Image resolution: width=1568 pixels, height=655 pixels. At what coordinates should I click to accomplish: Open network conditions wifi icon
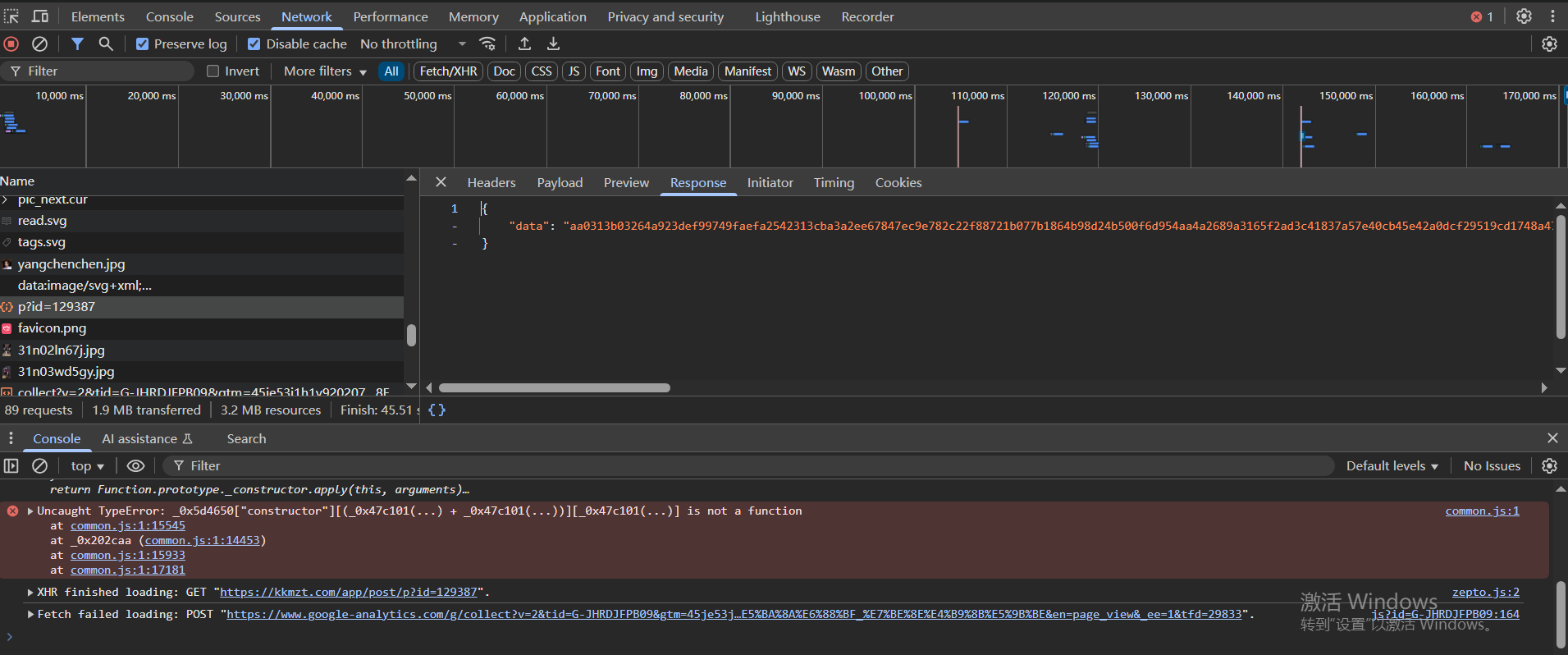tap(487, 44)
